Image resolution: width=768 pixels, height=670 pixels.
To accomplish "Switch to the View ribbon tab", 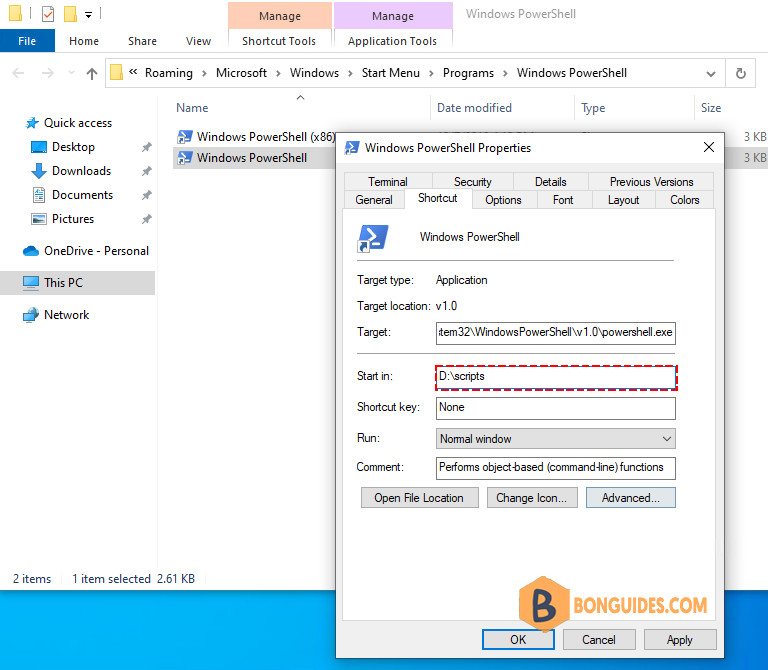I will tap(198, 41).
